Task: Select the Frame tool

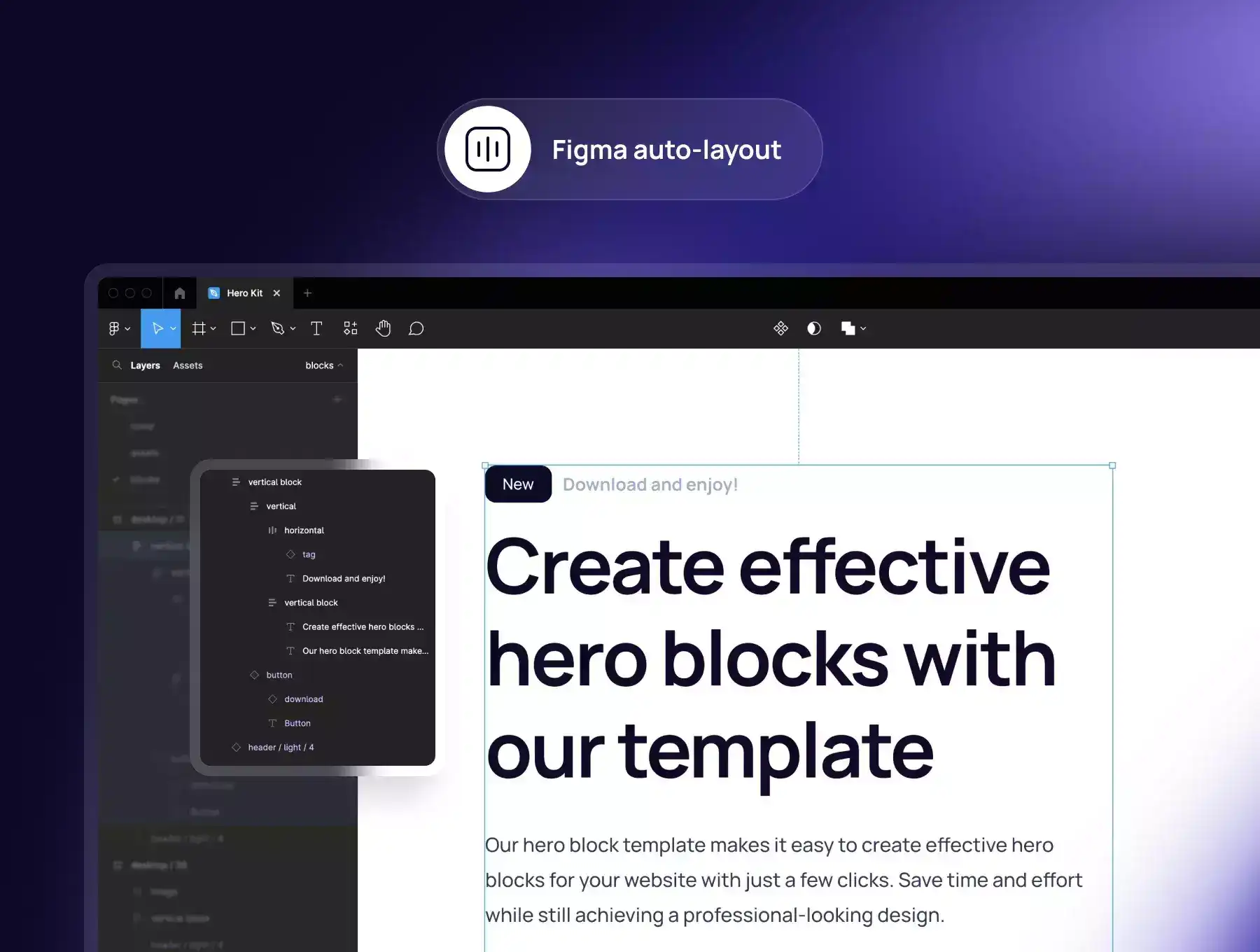Action: [x=199, y=328]
